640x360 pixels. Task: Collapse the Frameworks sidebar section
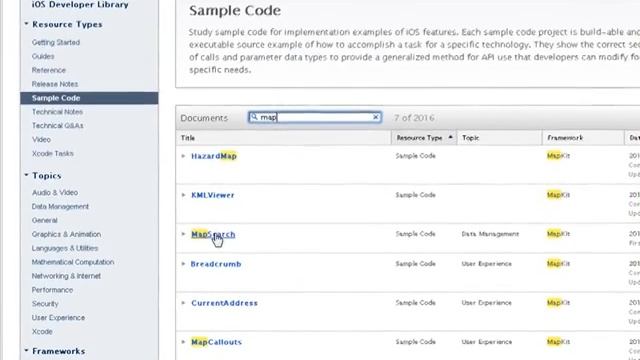27,351
